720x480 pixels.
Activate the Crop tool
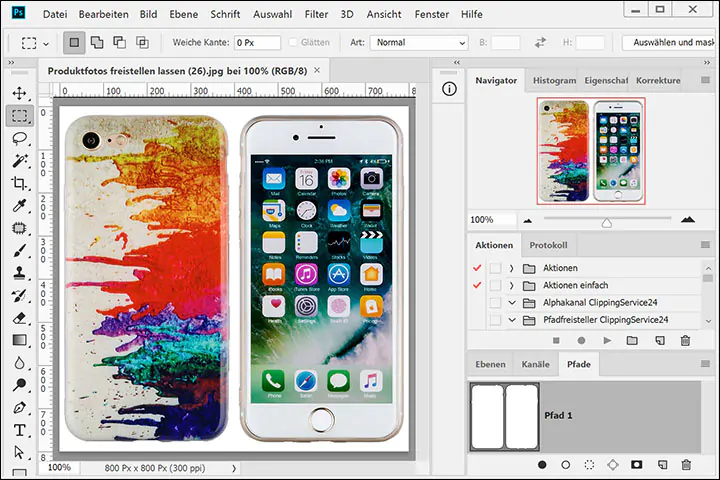coord(19,183)
